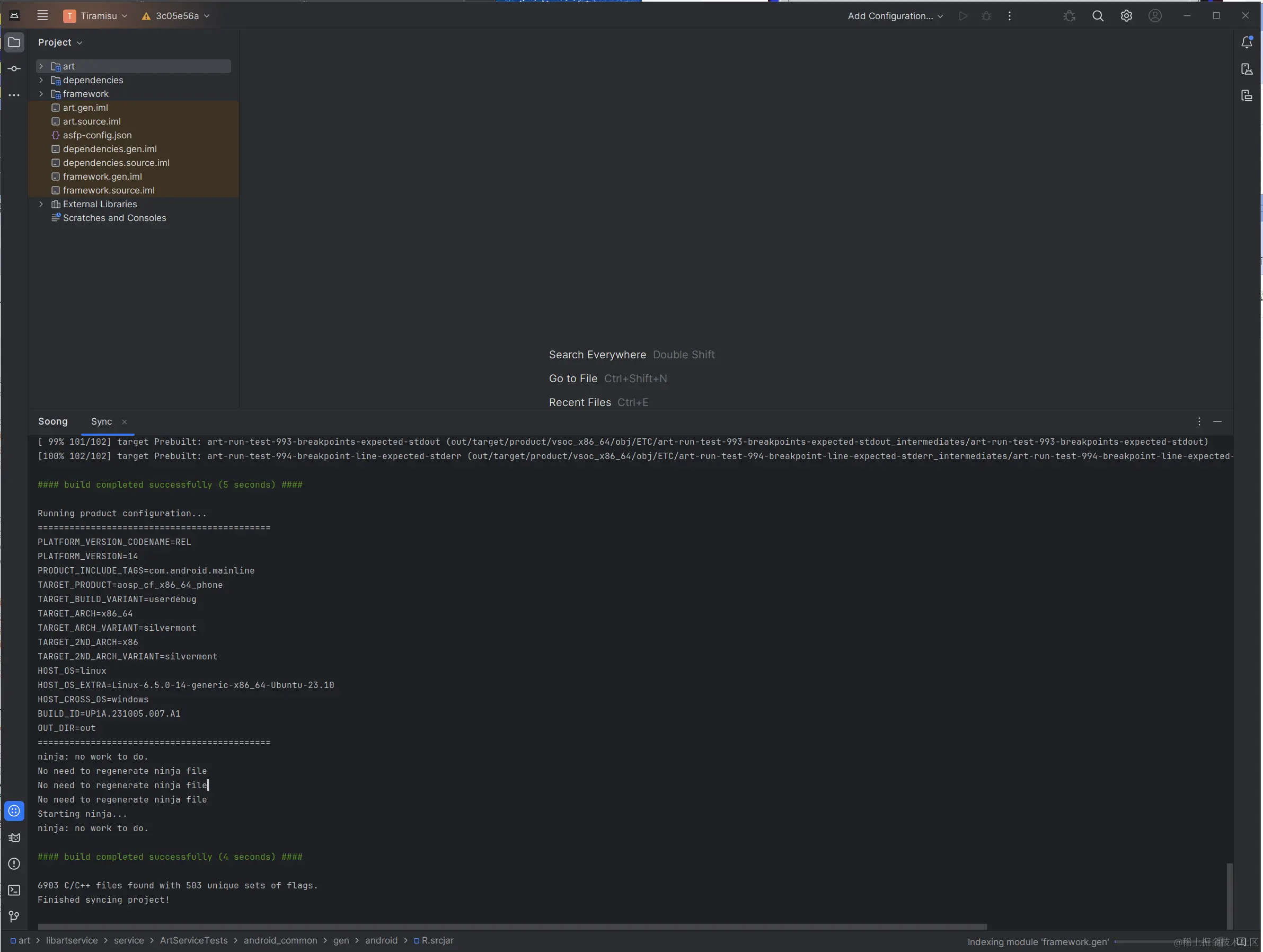Open Project view selector dropdown
Screen dimensions: 1263x952
[x=60, y=42]
